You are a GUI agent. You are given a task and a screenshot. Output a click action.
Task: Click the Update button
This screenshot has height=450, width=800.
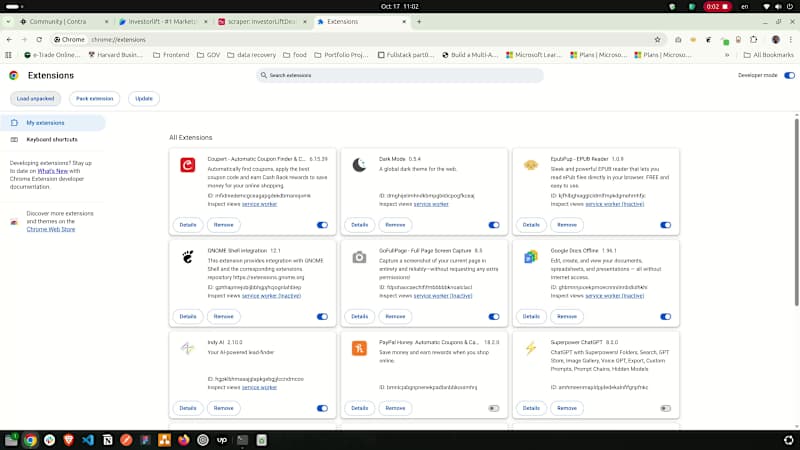144,98
